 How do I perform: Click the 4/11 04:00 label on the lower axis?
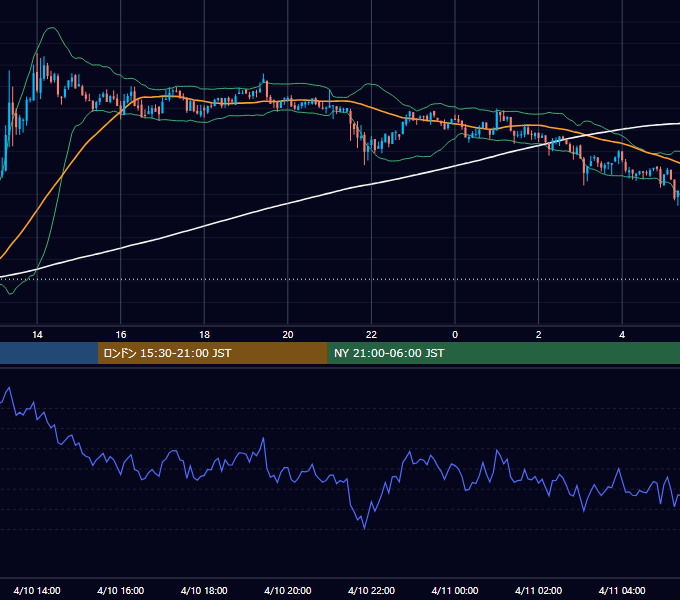(622, 590)
